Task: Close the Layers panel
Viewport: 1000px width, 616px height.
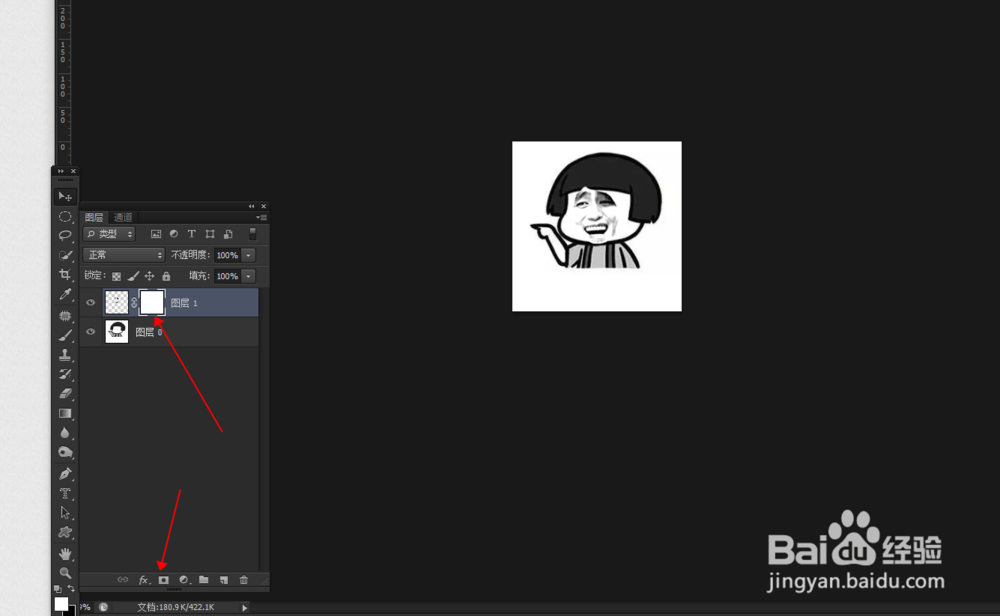Action: click(263, 206)
